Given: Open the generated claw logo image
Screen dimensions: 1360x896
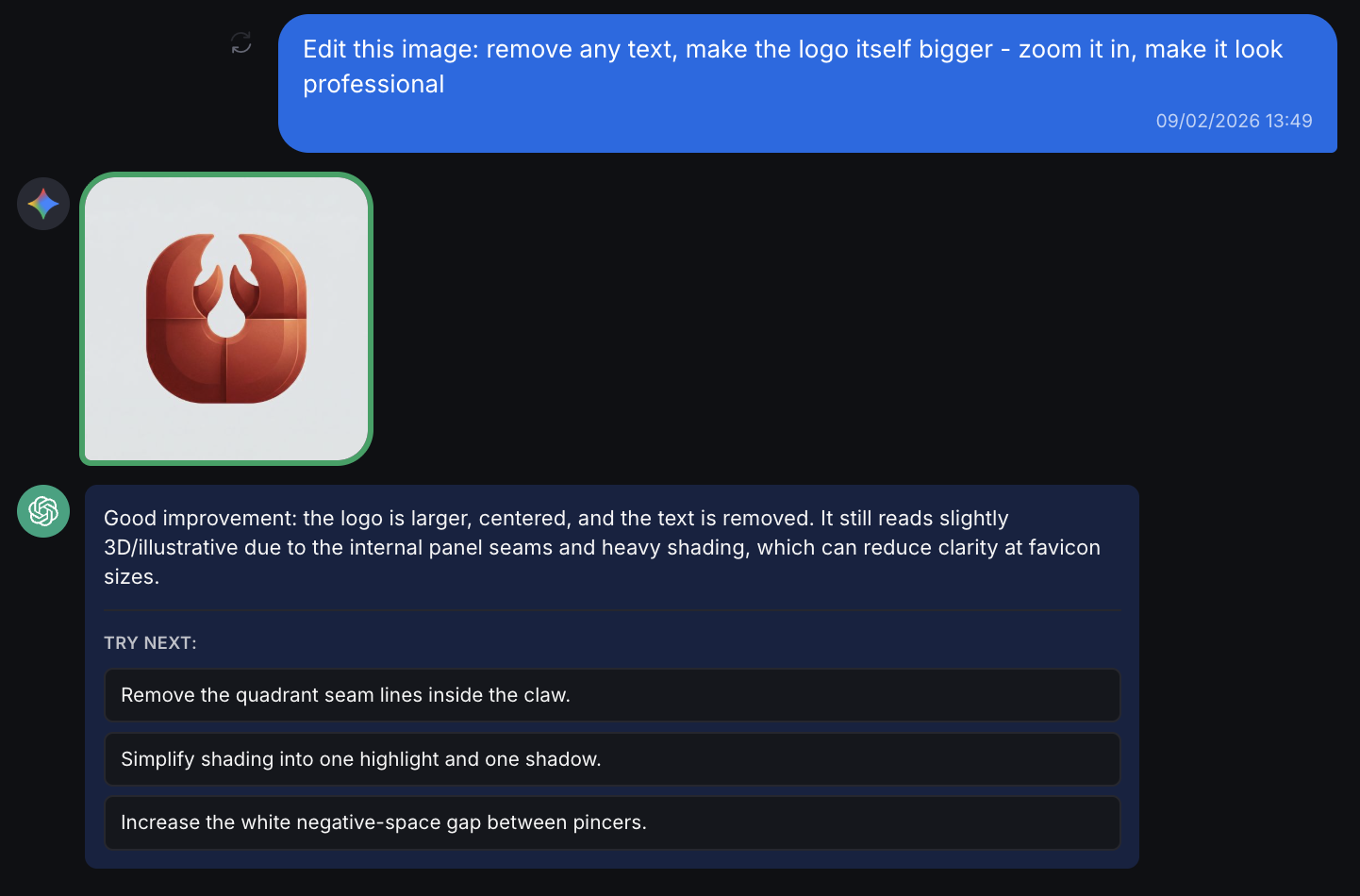Looking at the screenshot, I should tap(226, 319).
